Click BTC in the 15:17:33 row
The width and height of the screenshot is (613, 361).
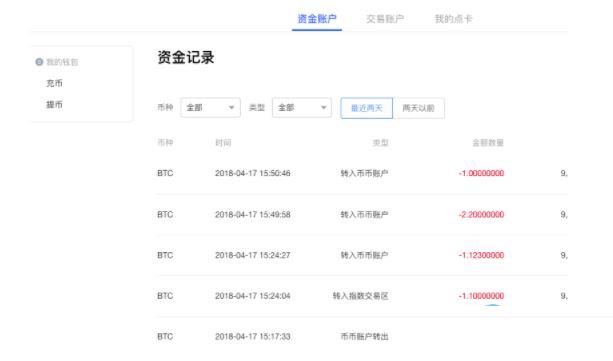(165, 336)
